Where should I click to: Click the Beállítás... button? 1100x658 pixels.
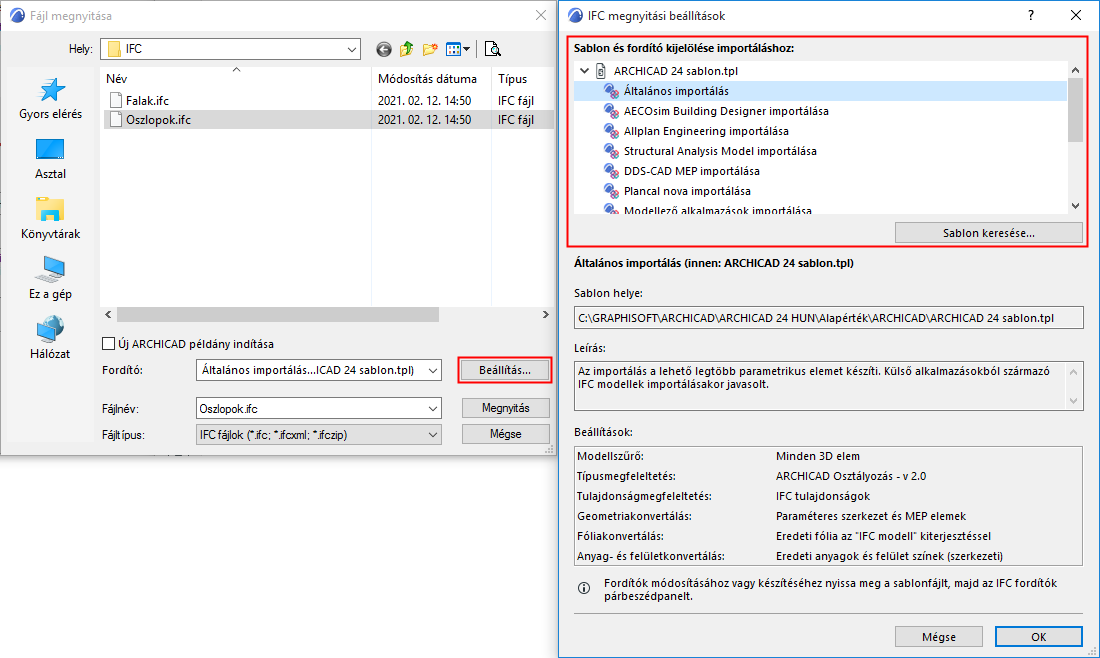click(x=505, y=370)
